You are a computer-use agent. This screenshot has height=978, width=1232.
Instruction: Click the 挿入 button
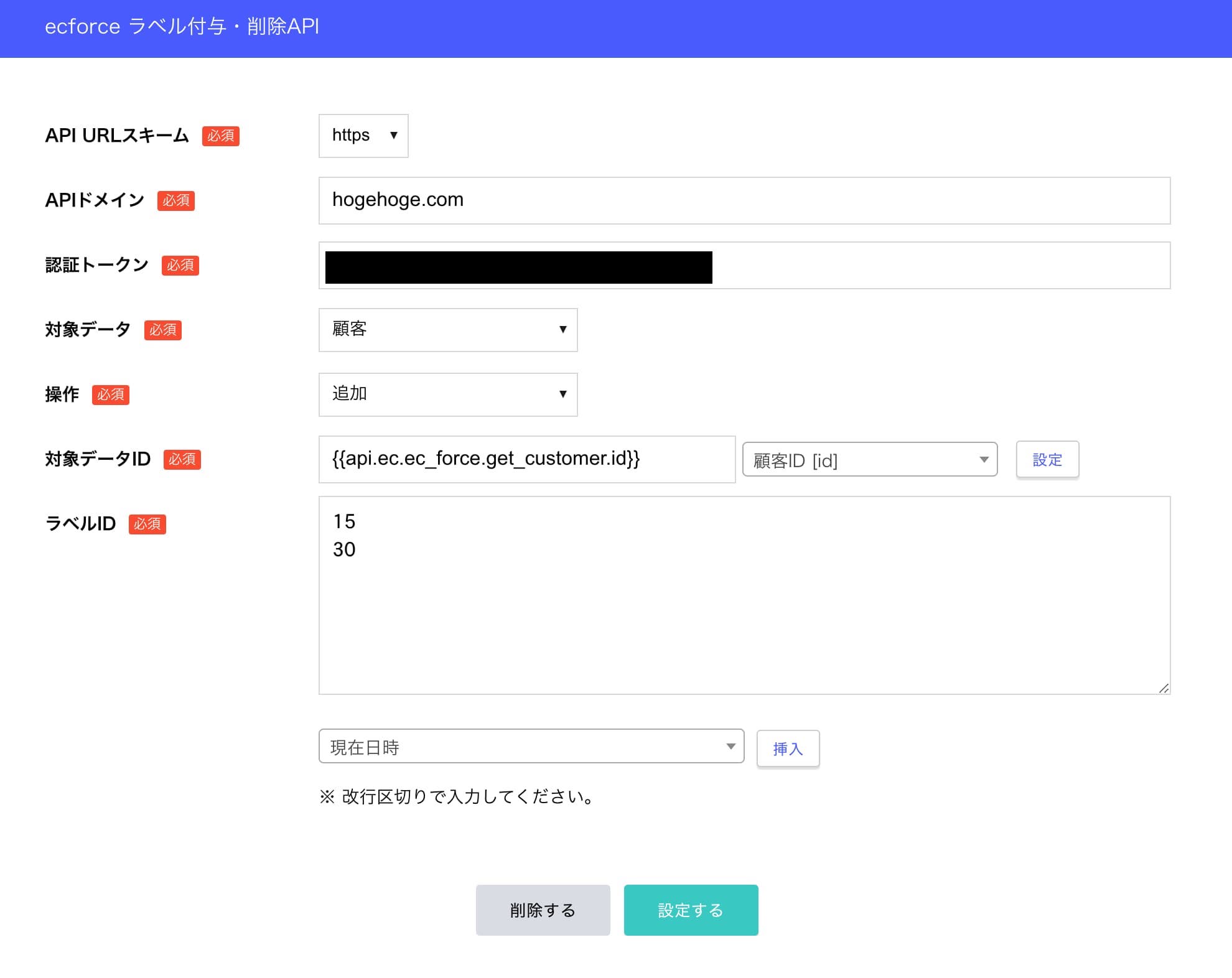(x=788, y=748)
